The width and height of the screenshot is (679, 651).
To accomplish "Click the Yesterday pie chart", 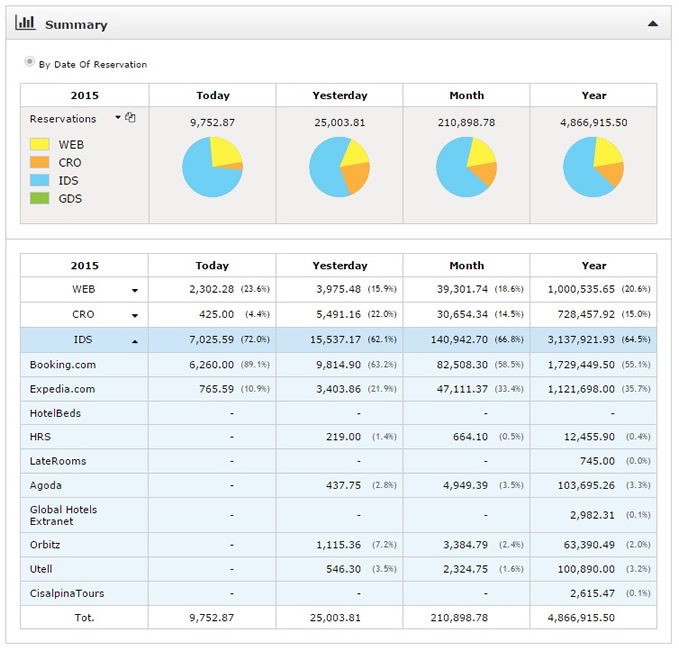I will 339,167.
